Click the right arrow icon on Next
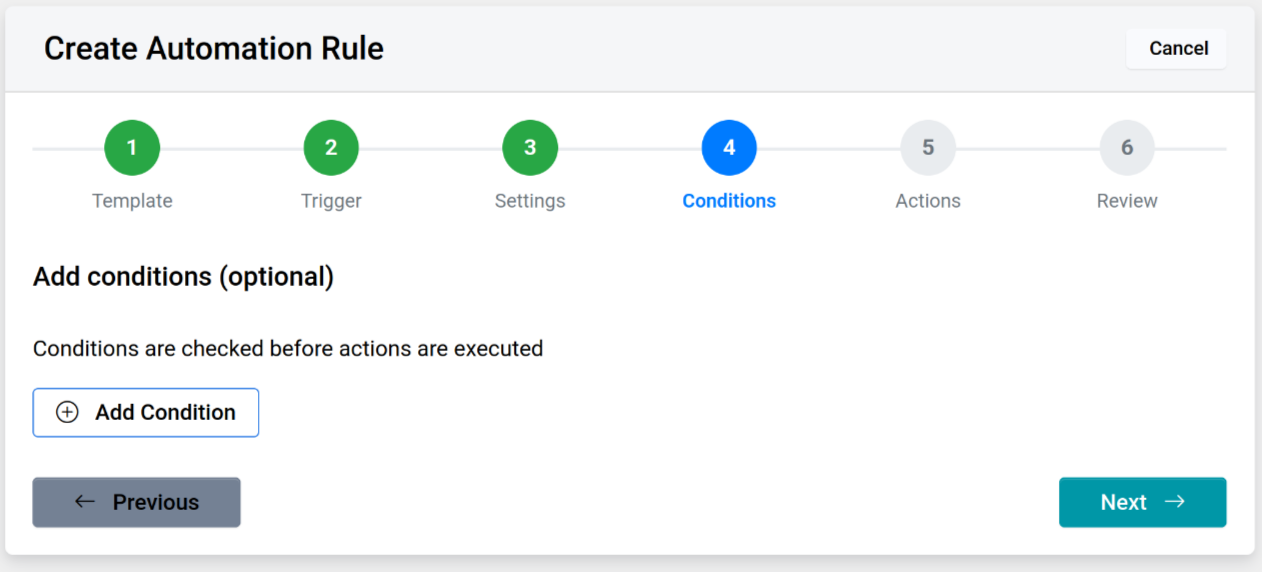 [x=1175, y=502]
